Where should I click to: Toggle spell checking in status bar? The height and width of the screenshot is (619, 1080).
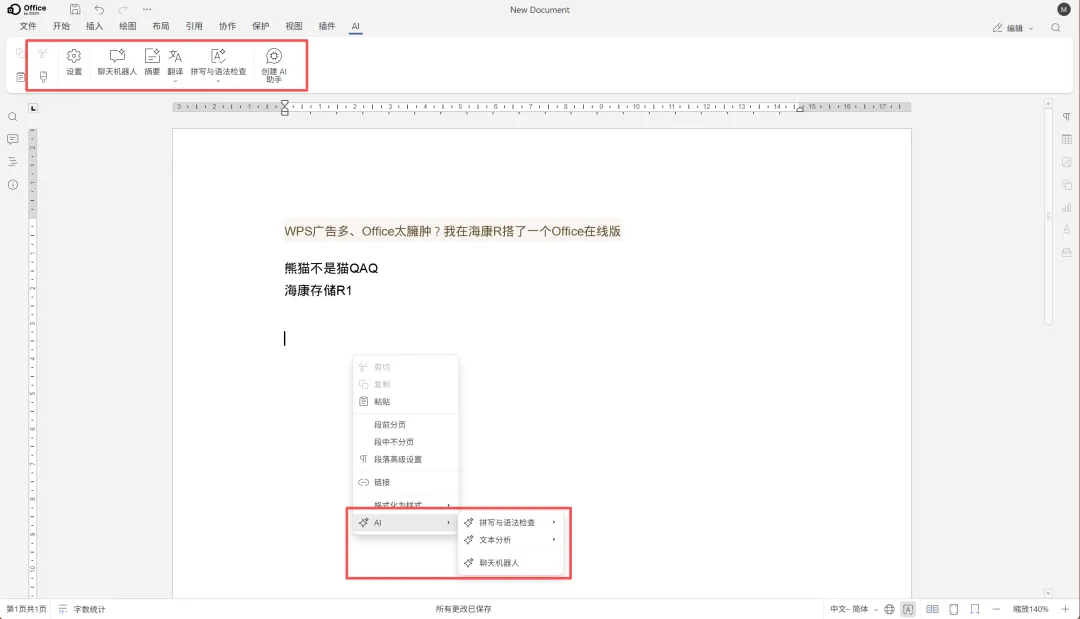point(908,609)
